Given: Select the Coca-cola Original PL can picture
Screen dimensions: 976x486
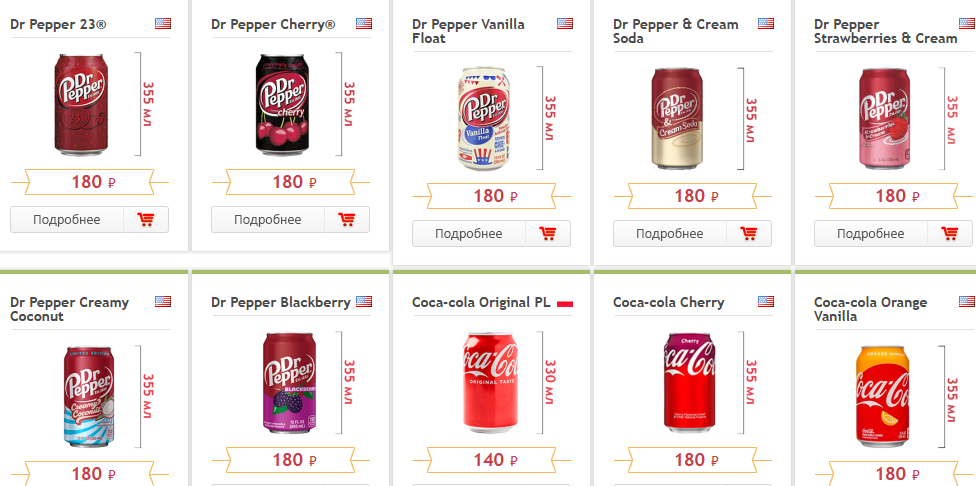Looking at the screenshot, I should coord(490,387).
